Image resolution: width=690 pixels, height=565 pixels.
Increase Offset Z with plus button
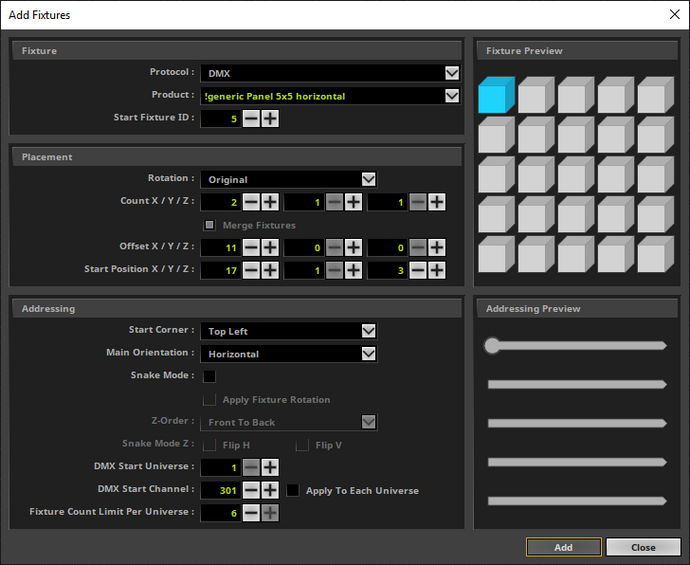[x=437, y=247]
